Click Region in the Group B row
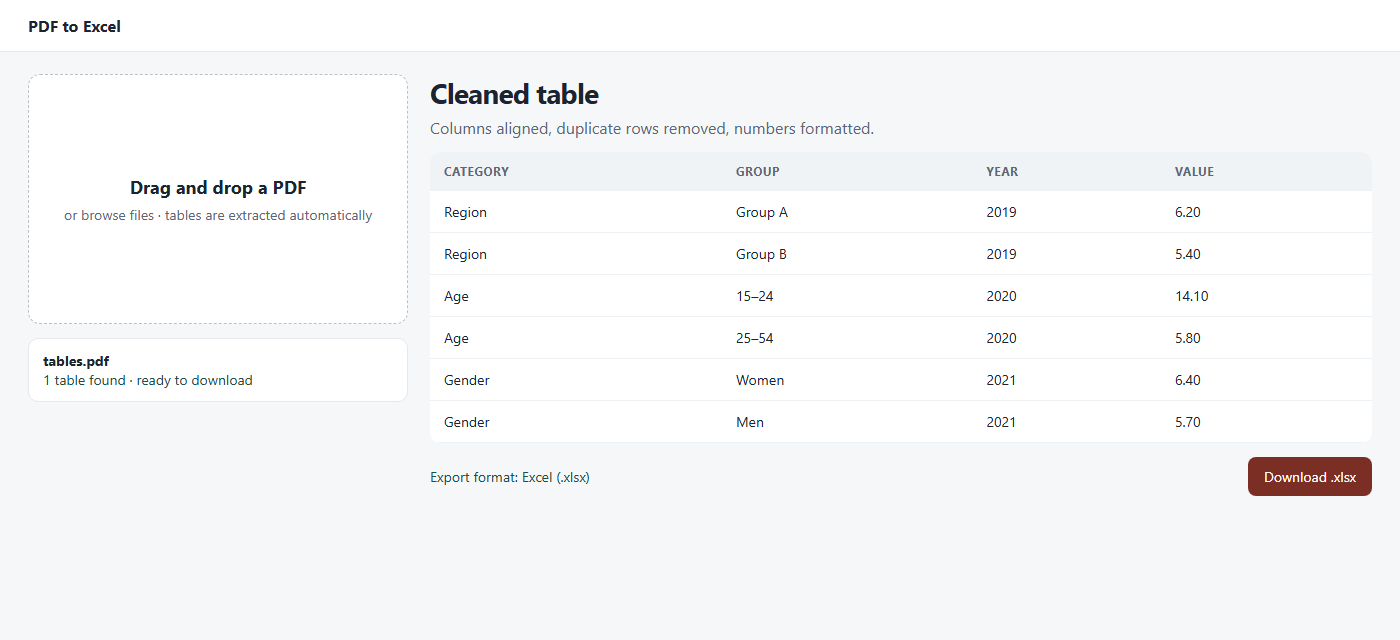The height and width of the screenshot is (640, 1400). click(465, 254)
